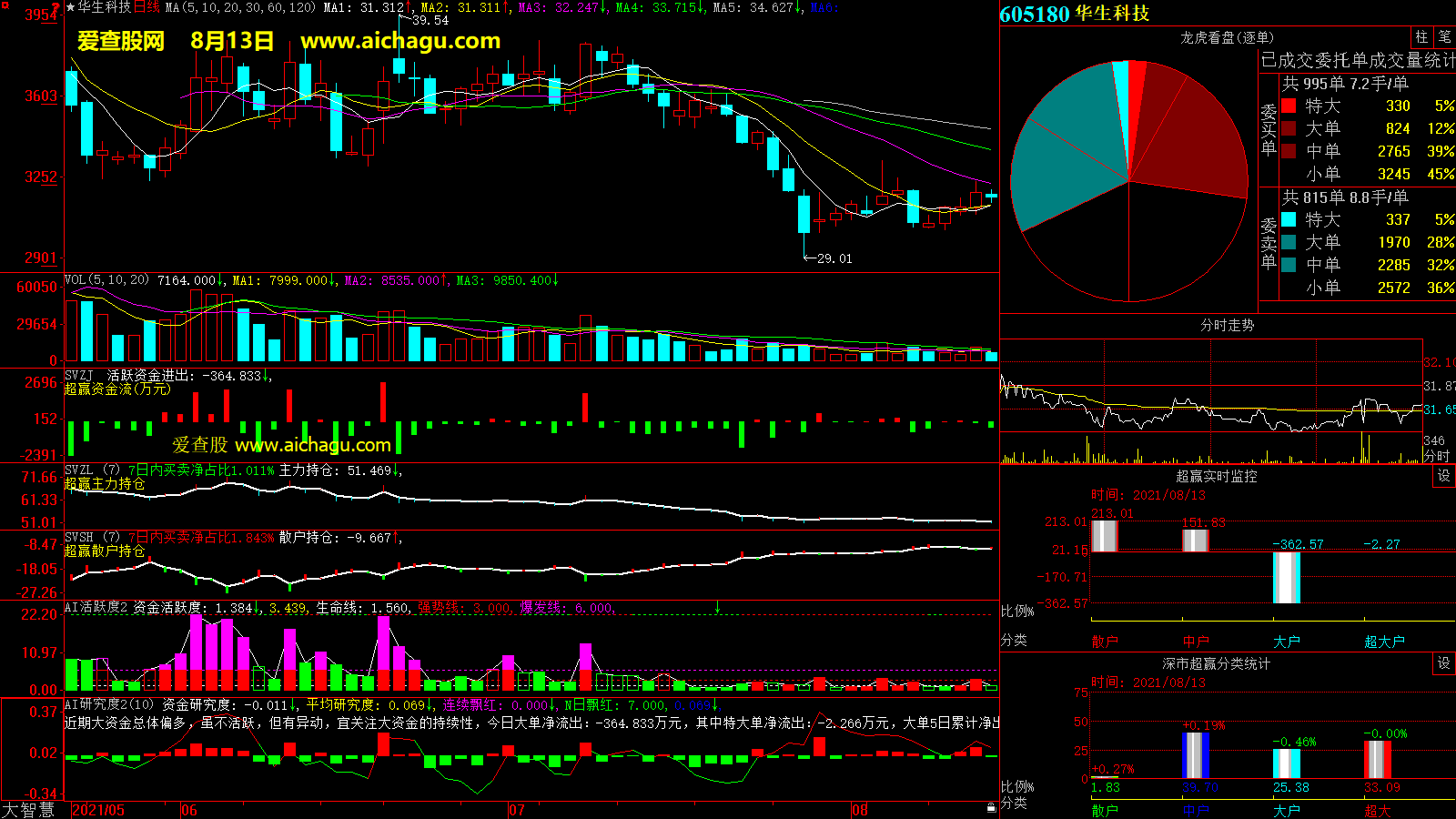Click the MA(5,10,20,30,60,120) indicator parameters
Screen dimensions: 1456x819
[240, 7]
